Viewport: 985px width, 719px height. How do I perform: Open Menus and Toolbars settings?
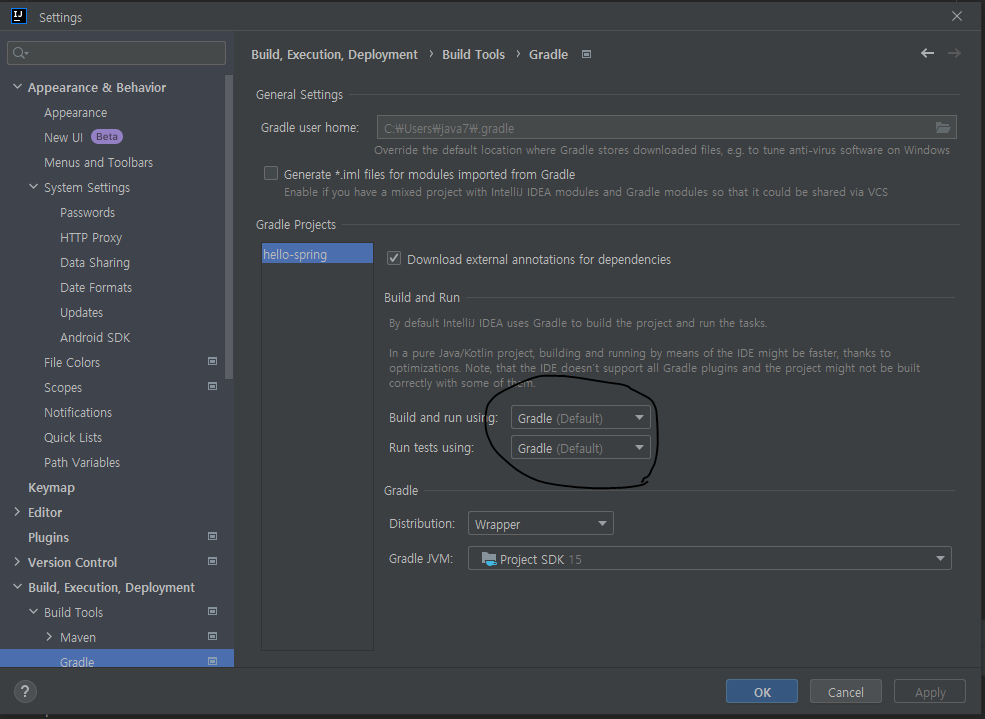(99, 163)
